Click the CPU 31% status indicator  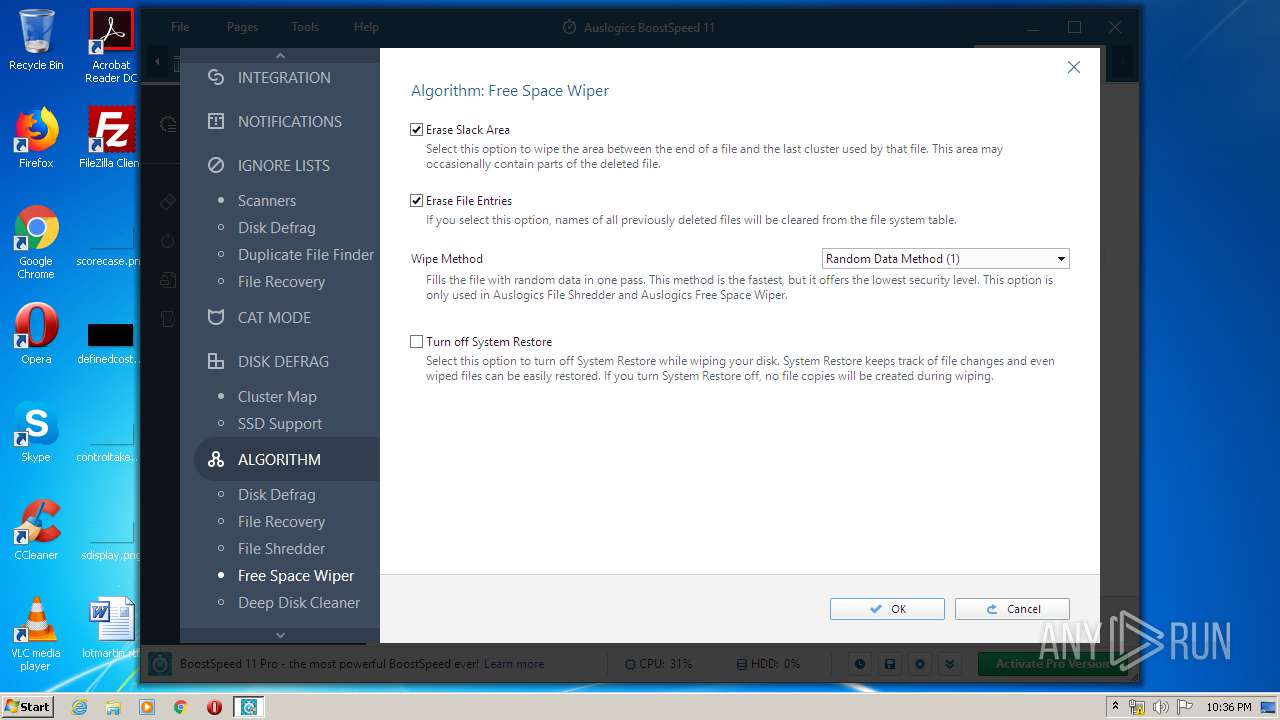(658, 664)
